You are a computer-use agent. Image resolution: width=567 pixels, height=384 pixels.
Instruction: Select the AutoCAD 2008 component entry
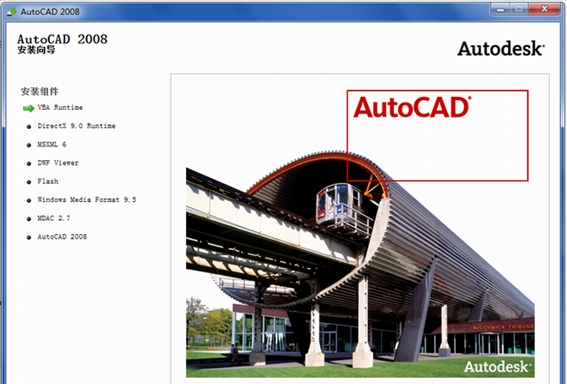(62, 236)
